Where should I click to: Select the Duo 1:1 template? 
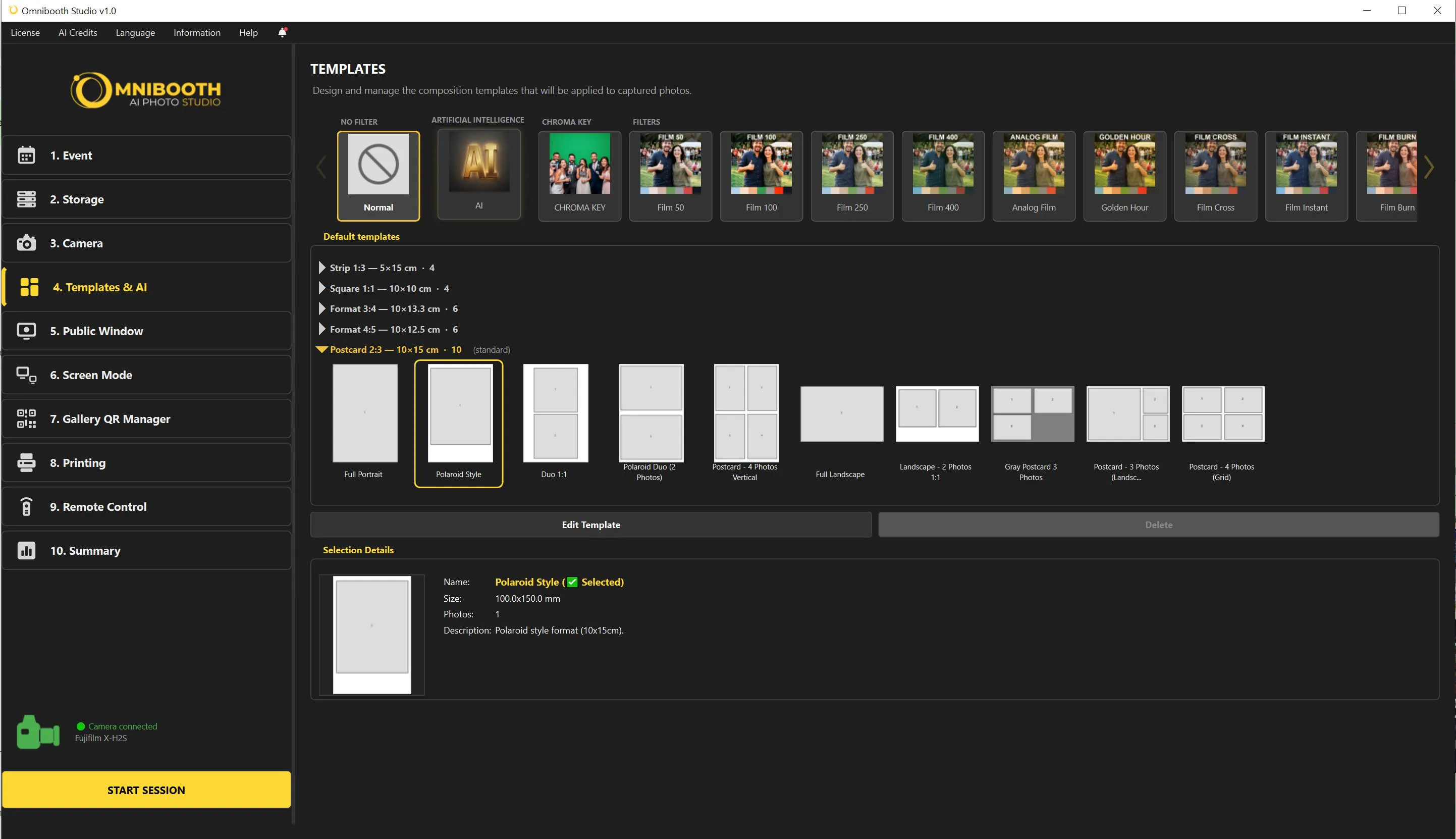555,423
